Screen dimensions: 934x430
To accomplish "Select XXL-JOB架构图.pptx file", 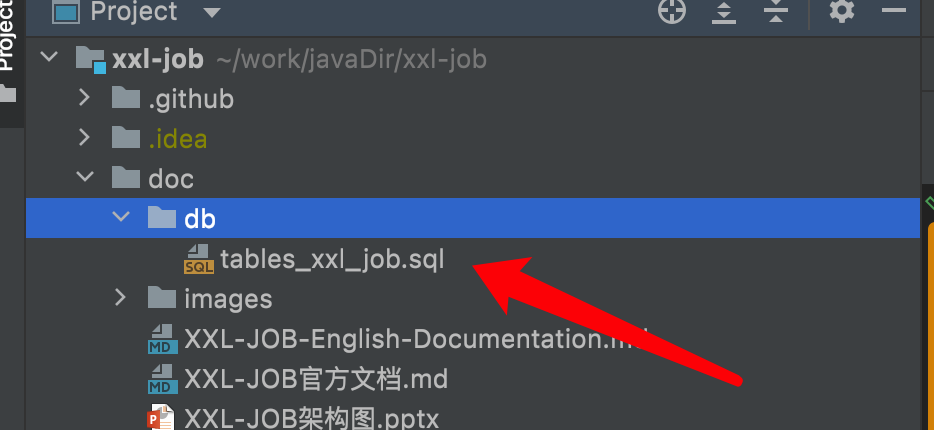I will tap(311, 418).
